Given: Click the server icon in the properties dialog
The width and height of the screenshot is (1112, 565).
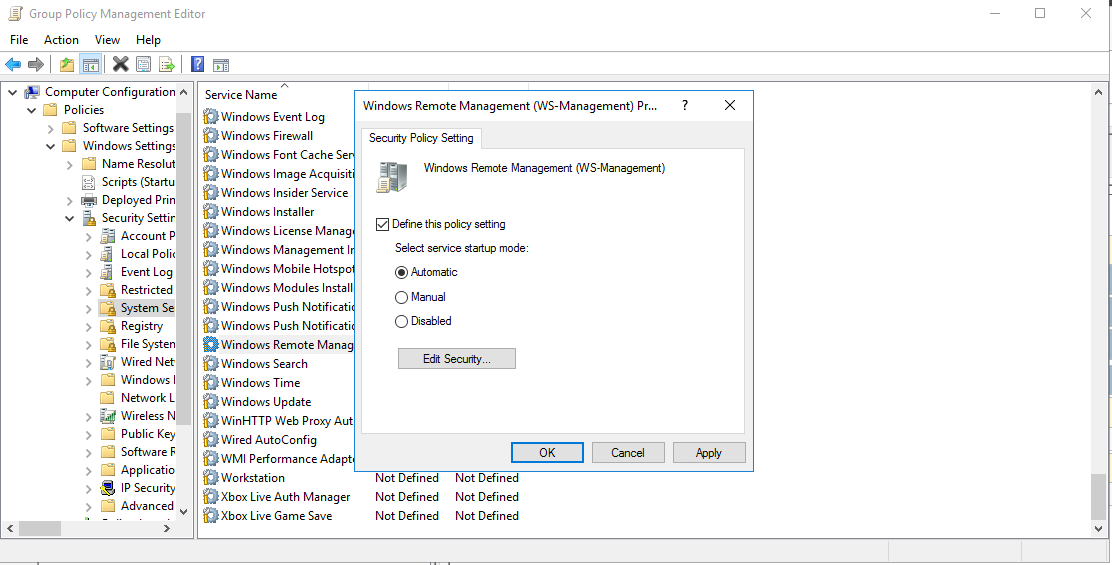Looking at the screenshot, I should [392, 177].
